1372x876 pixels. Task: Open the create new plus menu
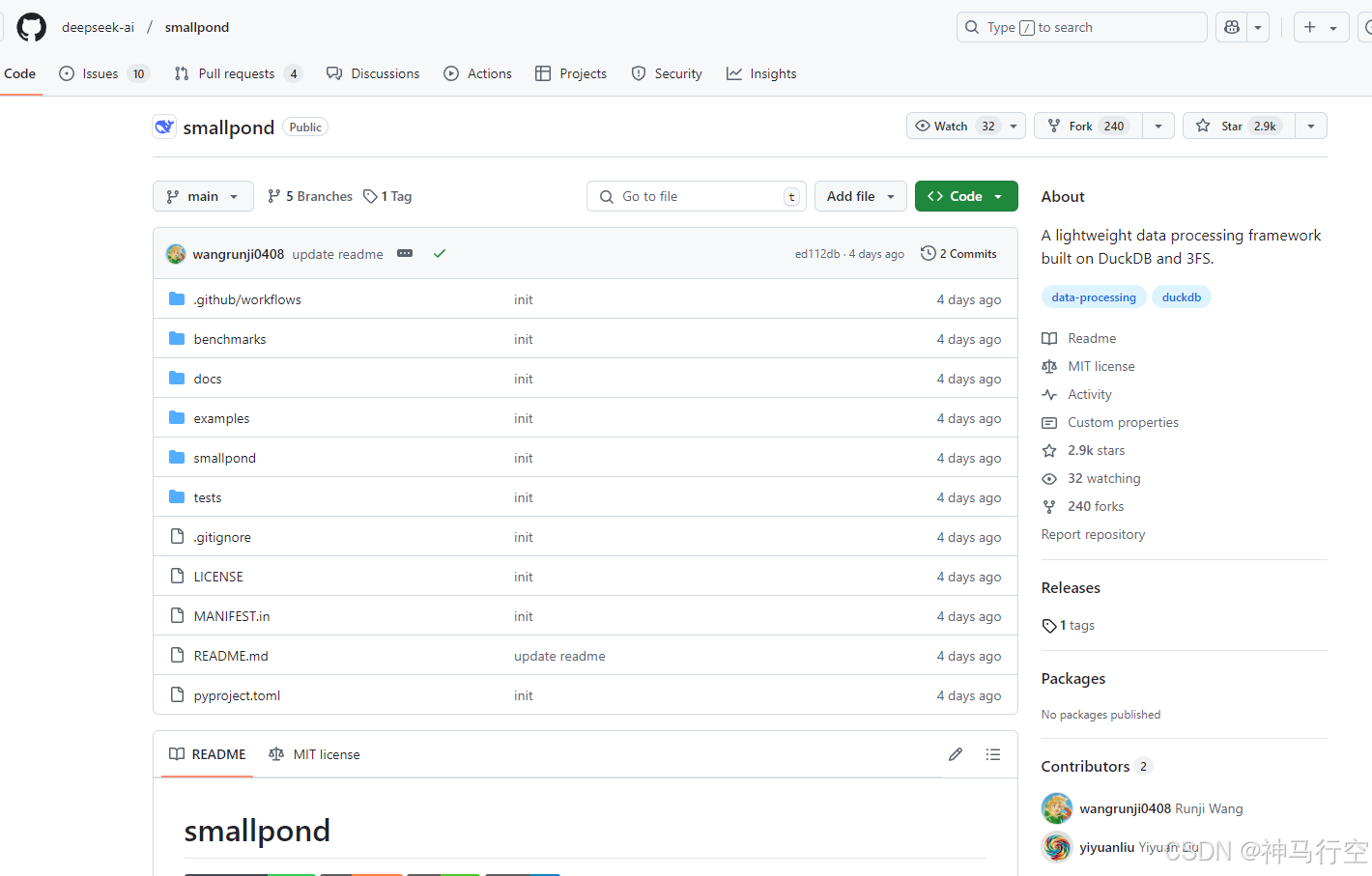coord(1321,27)
